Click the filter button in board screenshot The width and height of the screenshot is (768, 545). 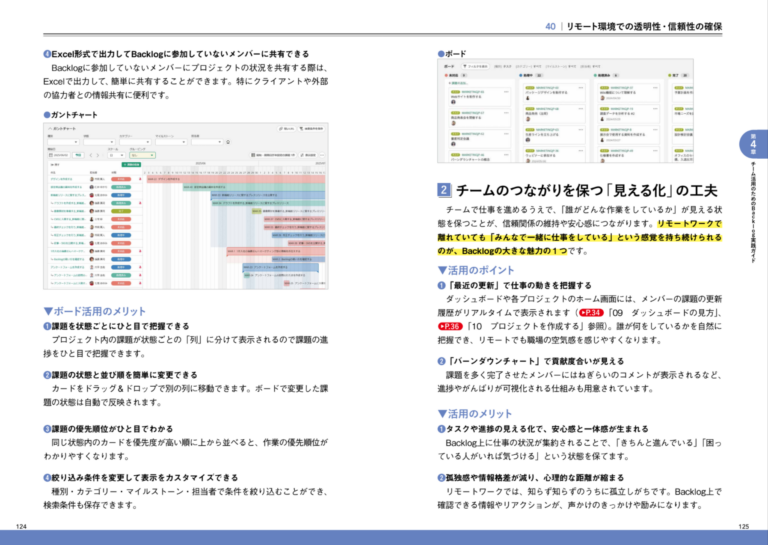[476, 66]
